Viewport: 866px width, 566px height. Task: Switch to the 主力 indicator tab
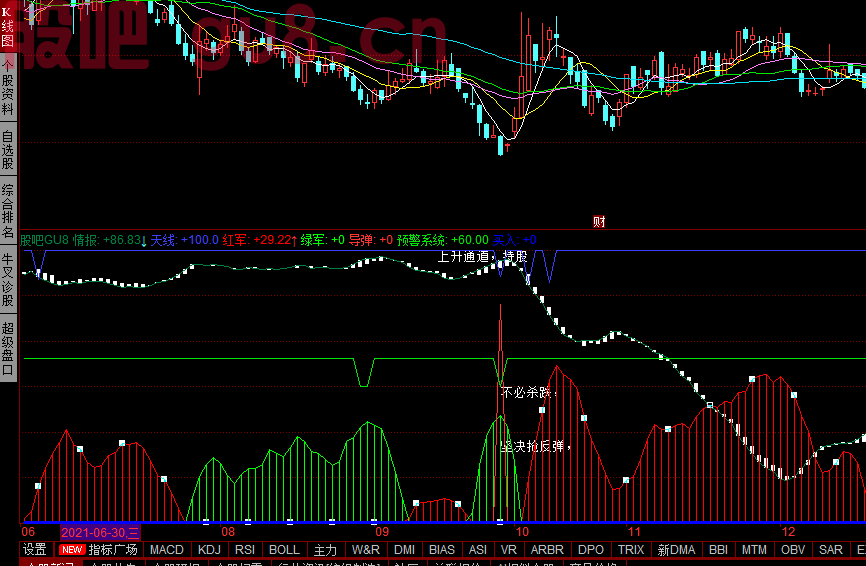point(325,549)
